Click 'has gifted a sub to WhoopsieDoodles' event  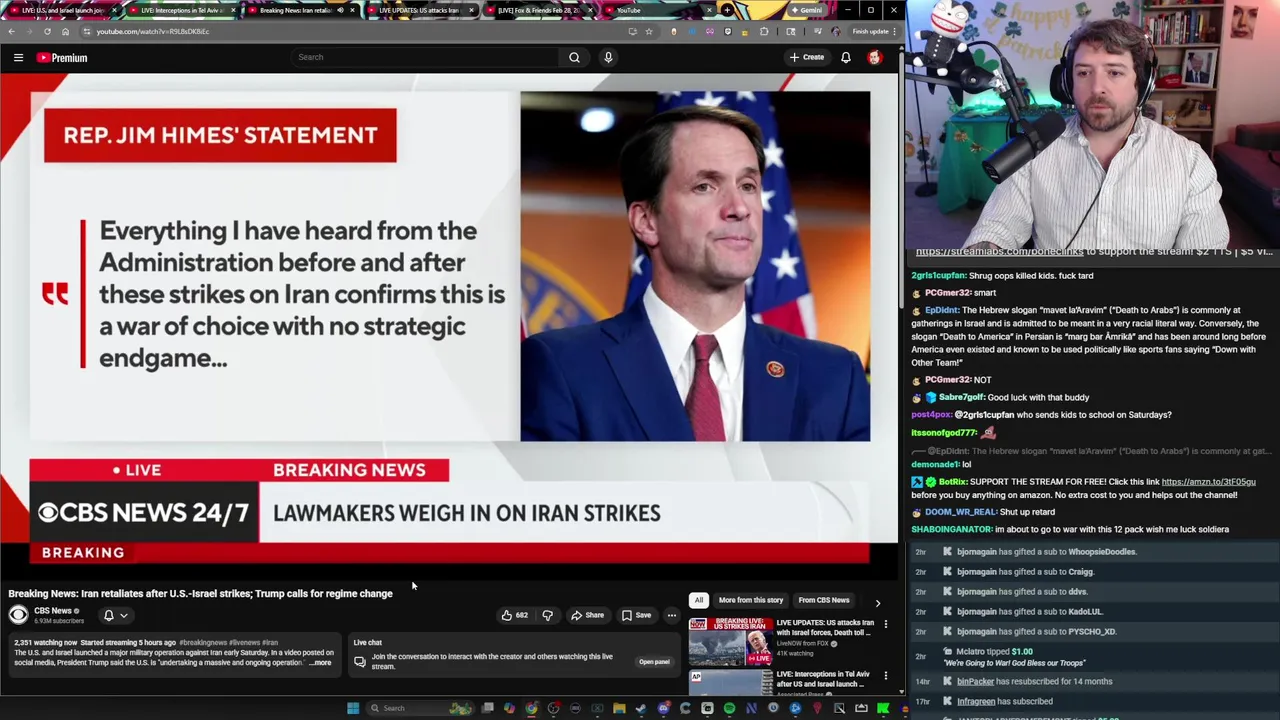[x=1046, y=552]
